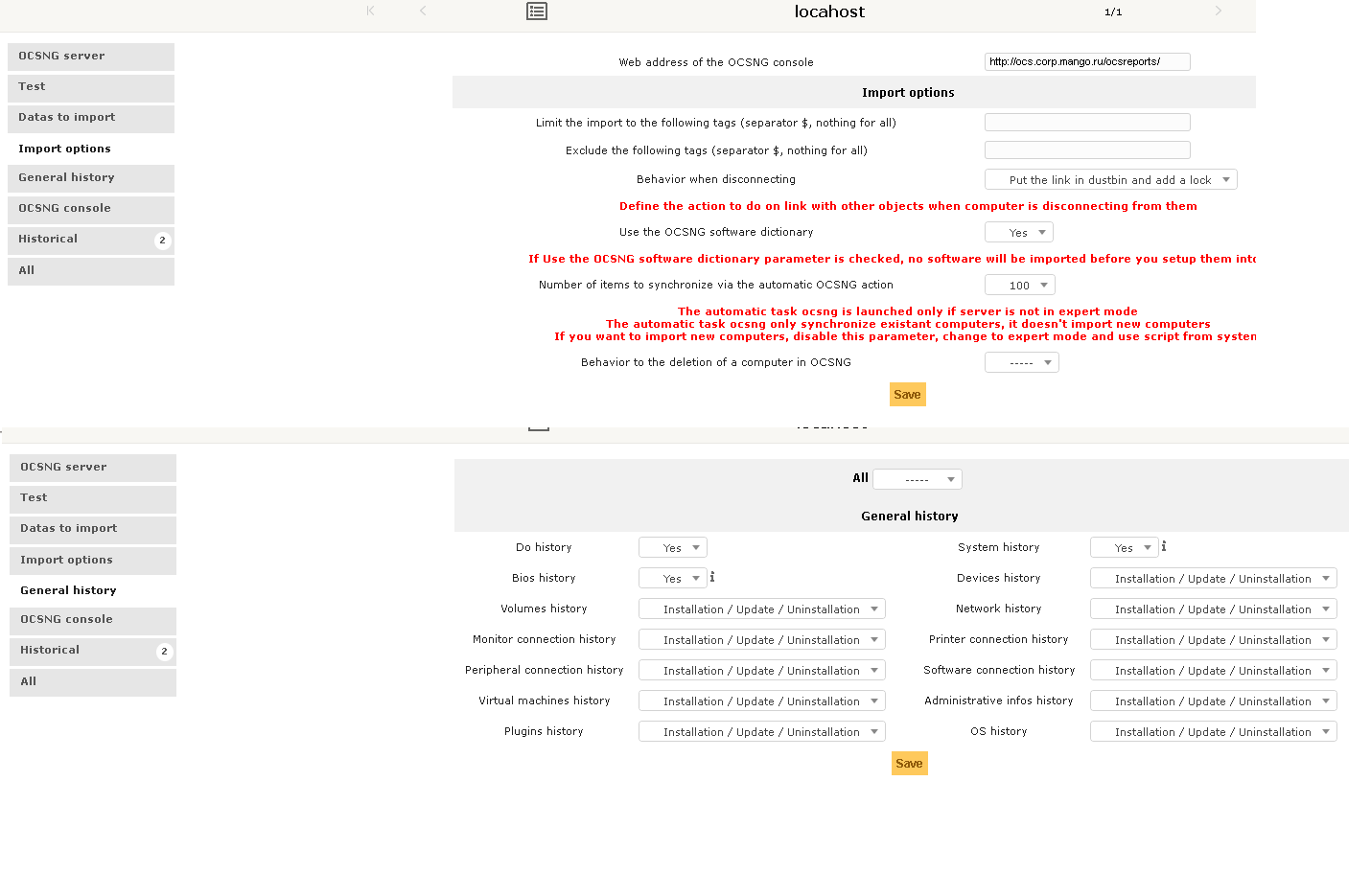Click the summary list icon in the top toolbar
1371x896 pixels.
tap(536, 11)
